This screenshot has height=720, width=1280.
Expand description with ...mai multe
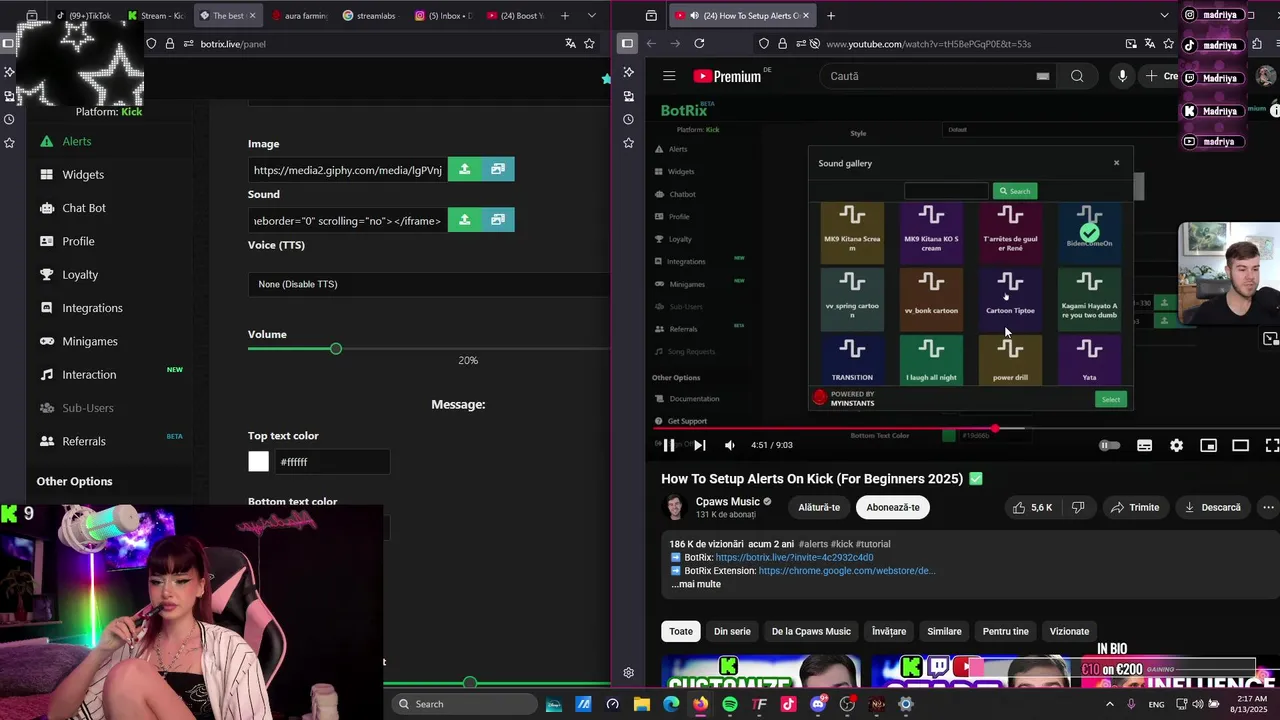click(x=696, y=584)
